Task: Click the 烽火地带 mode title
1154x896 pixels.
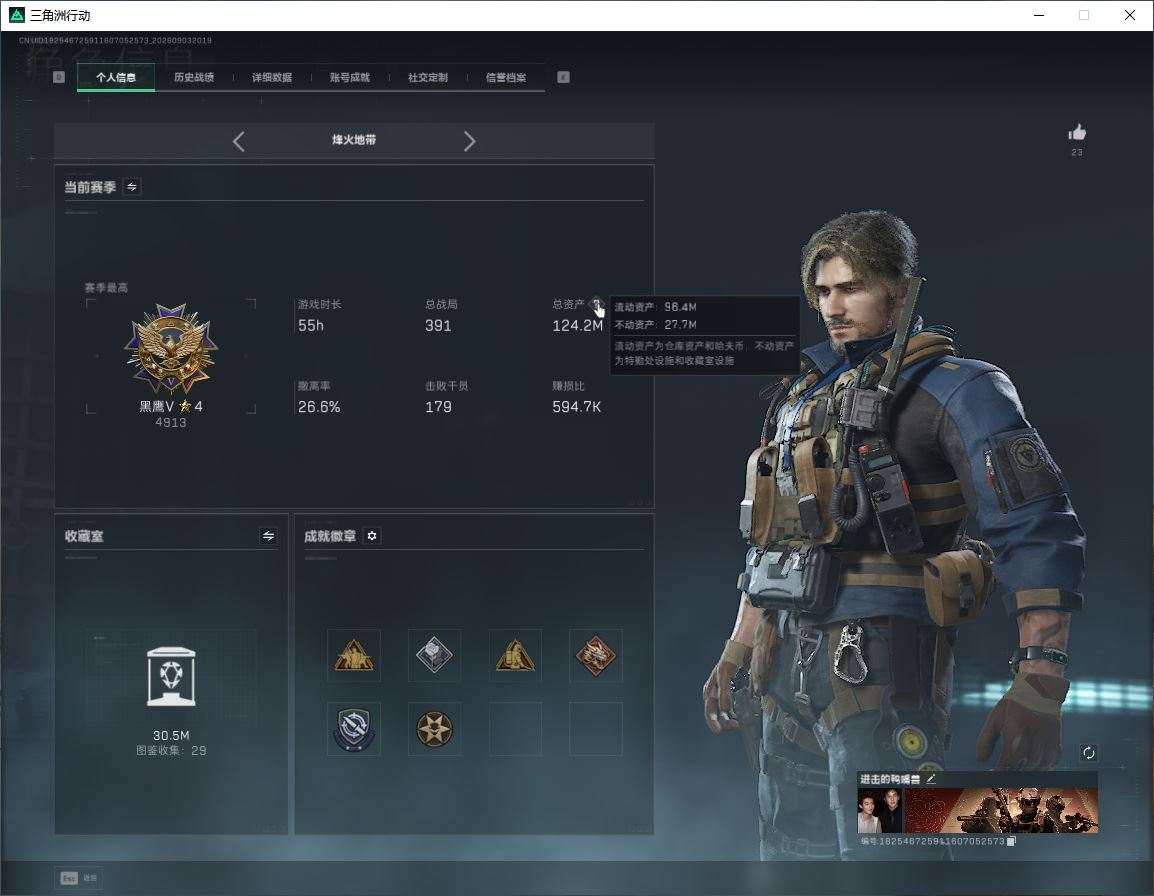Action: pos(353,140)
